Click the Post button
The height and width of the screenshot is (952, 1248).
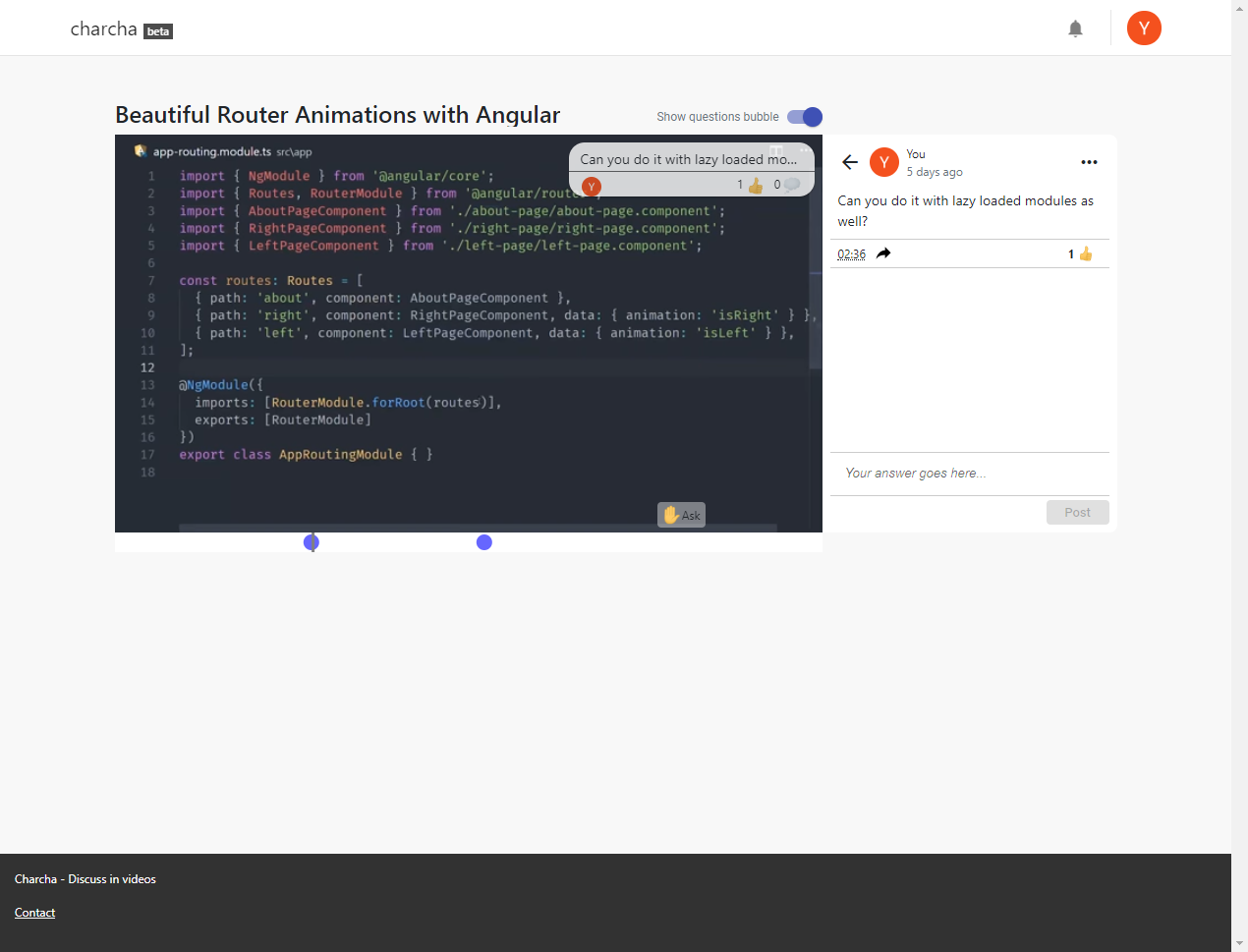tap(1077, 513)
